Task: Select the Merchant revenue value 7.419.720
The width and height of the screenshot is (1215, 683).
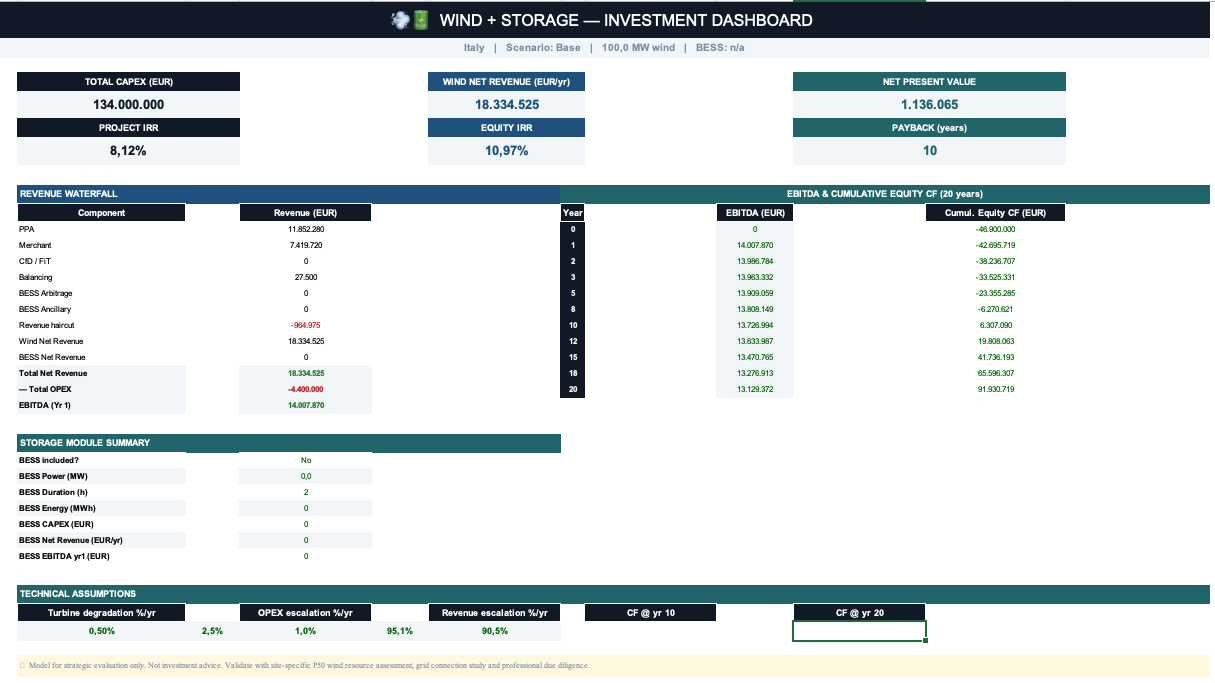Action: 306,245
